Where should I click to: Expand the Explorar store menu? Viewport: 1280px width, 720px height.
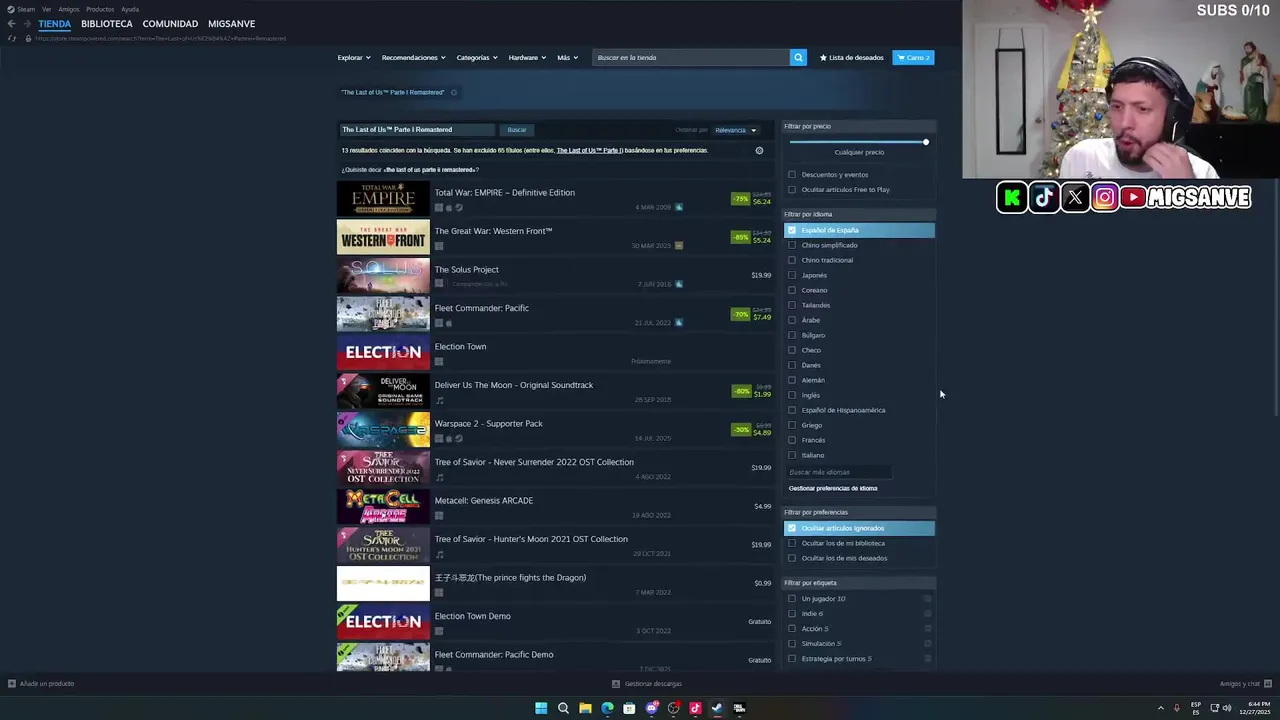(354, 58)
